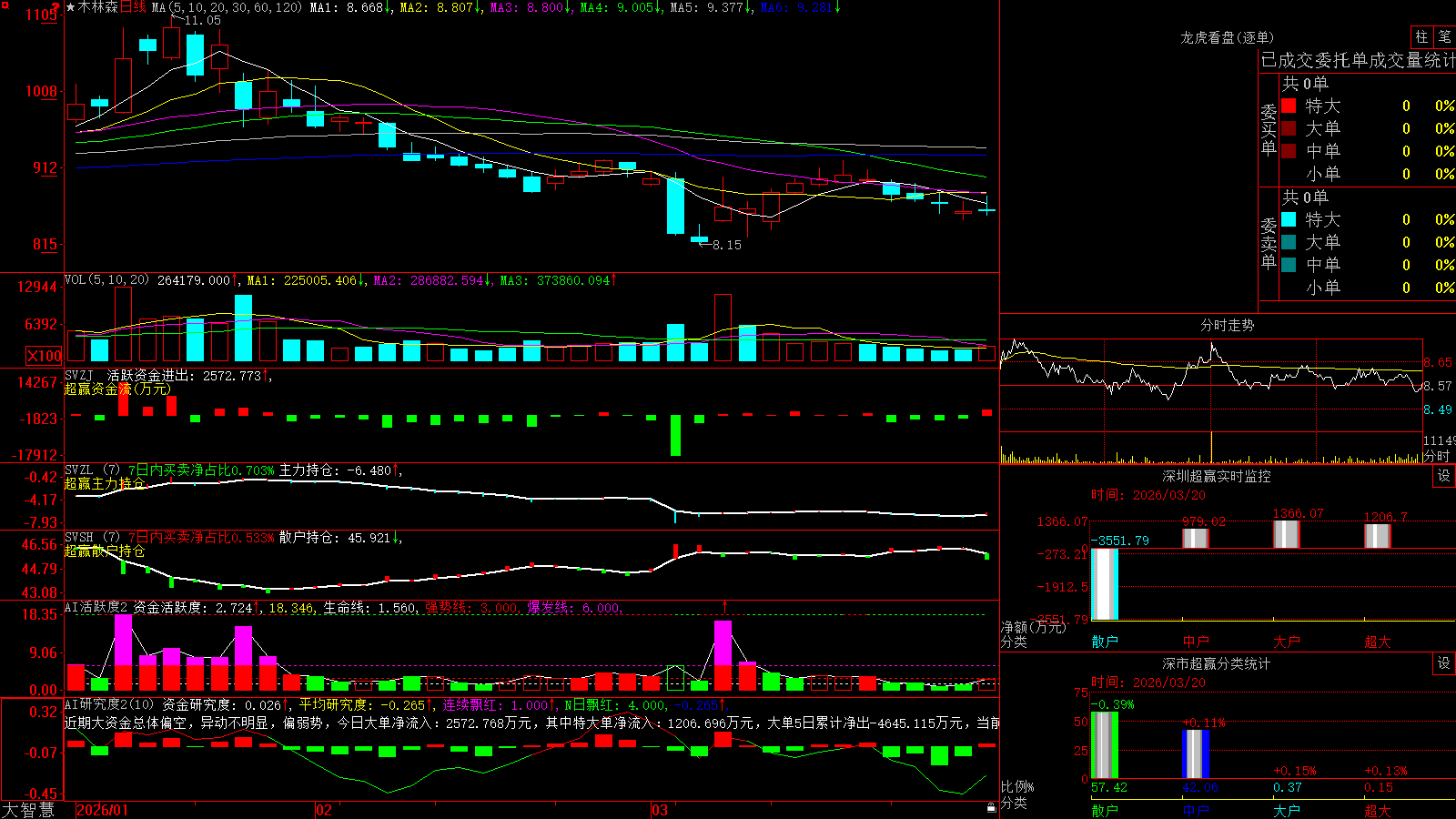This screenshot has height=819, width=1456.
Task: Click the 大智慧 logo at bottom-left
Action: (28, 810)
